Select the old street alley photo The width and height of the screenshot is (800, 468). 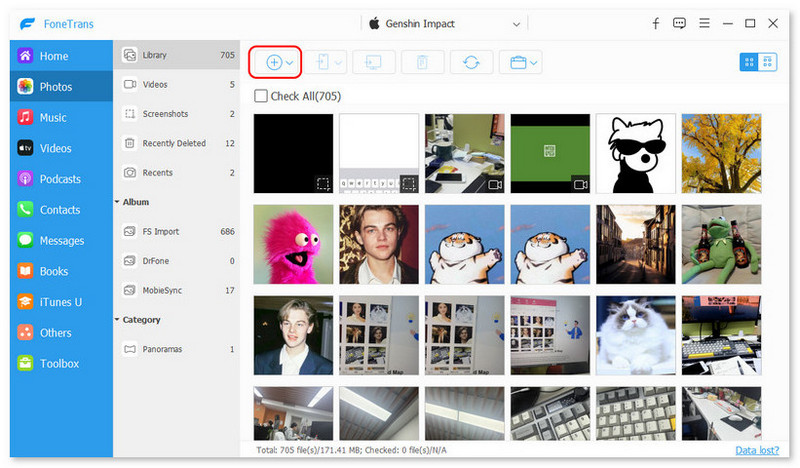tap(636, 244)
